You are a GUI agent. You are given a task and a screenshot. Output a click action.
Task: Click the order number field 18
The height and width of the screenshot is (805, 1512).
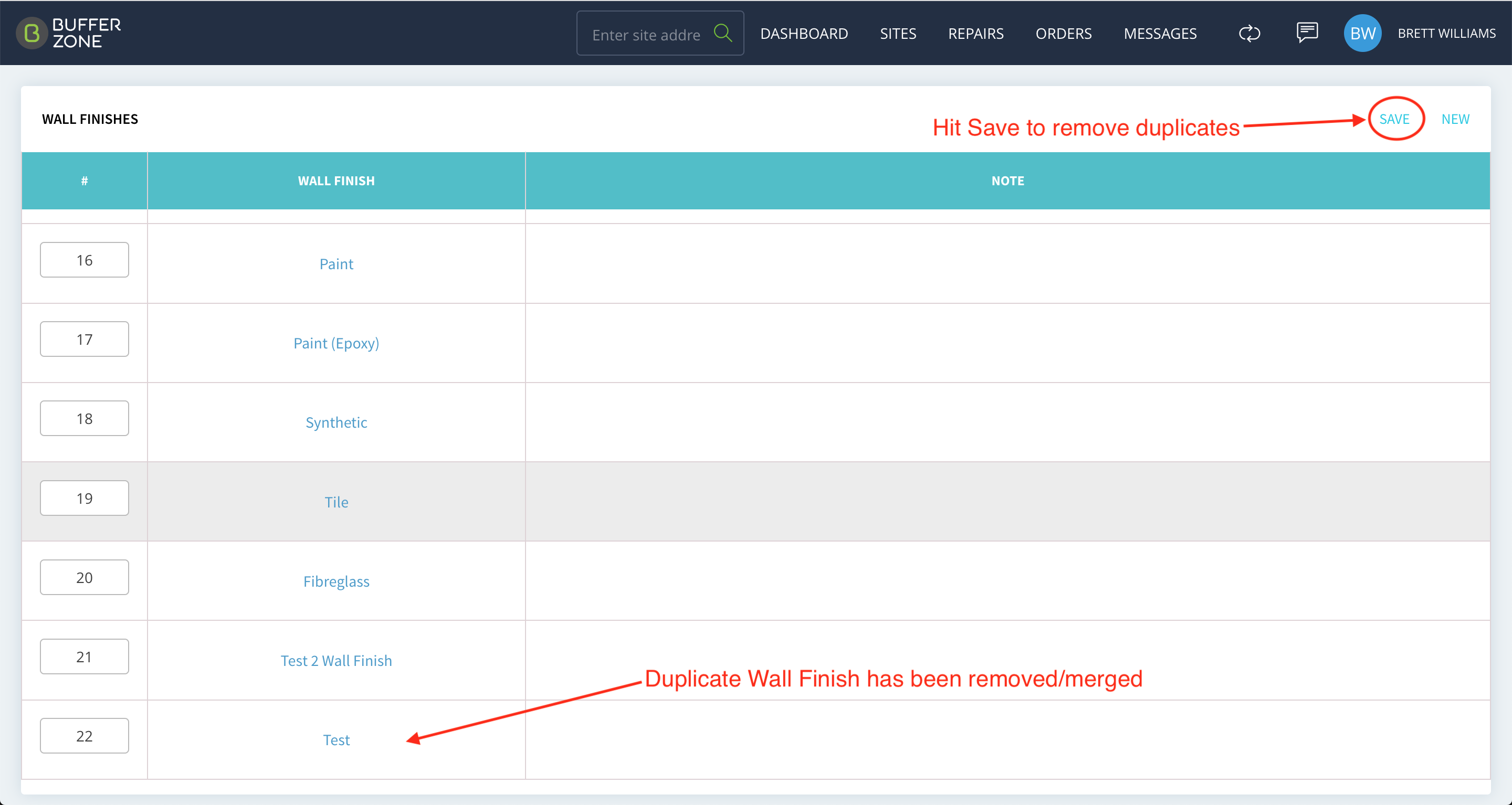[x=85, y=418]
